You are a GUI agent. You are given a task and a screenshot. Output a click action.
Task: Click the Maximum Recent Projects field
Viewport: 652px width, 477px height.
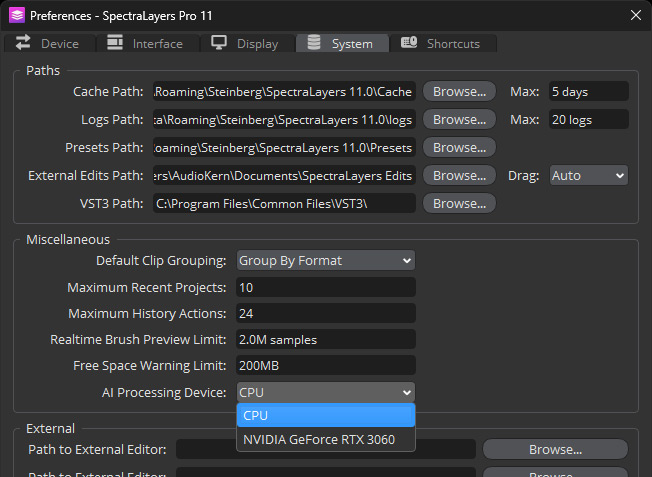[325, 288]
